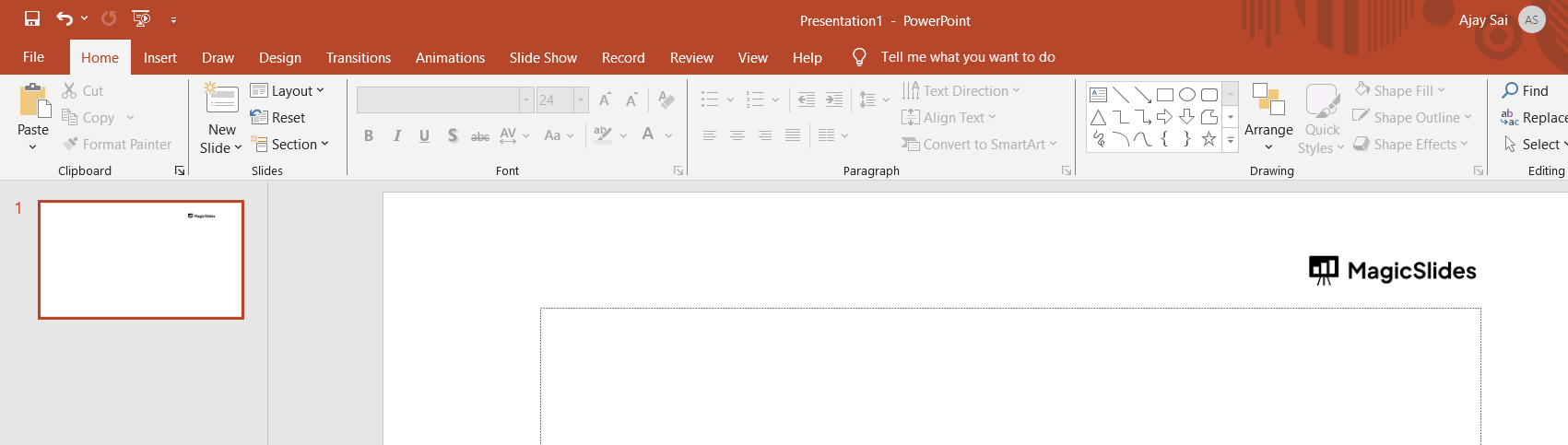Center the text alignment
The height and width of the screenshot is (445, 1568).
(x=737, y=135)
